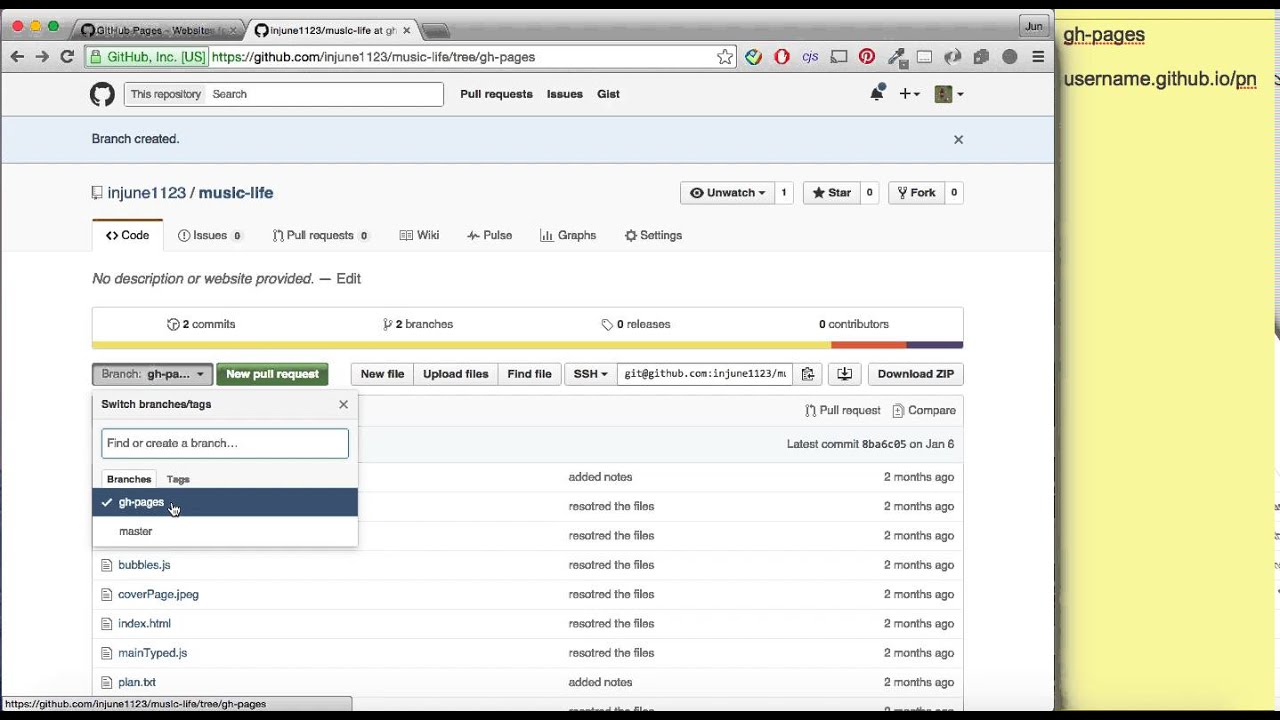Viewport: 1280px width, 720px height.
Task: Open the Issues tab
Action: [x=210, y=236]
